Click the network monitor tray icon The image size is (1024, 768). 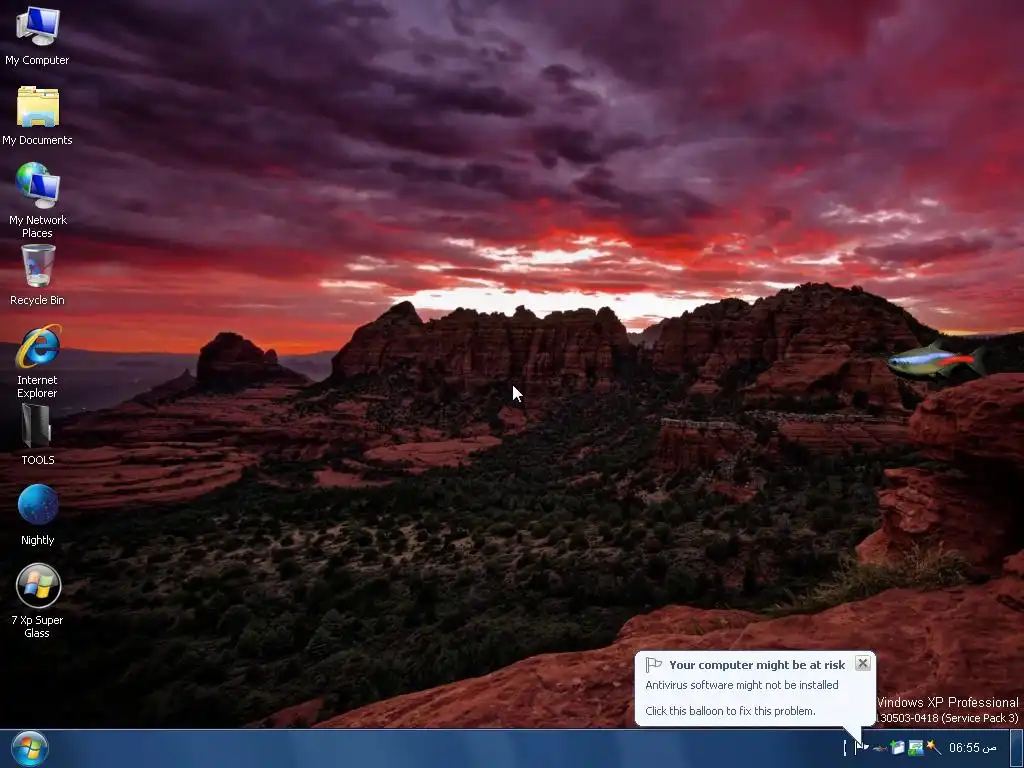(916, 747)
